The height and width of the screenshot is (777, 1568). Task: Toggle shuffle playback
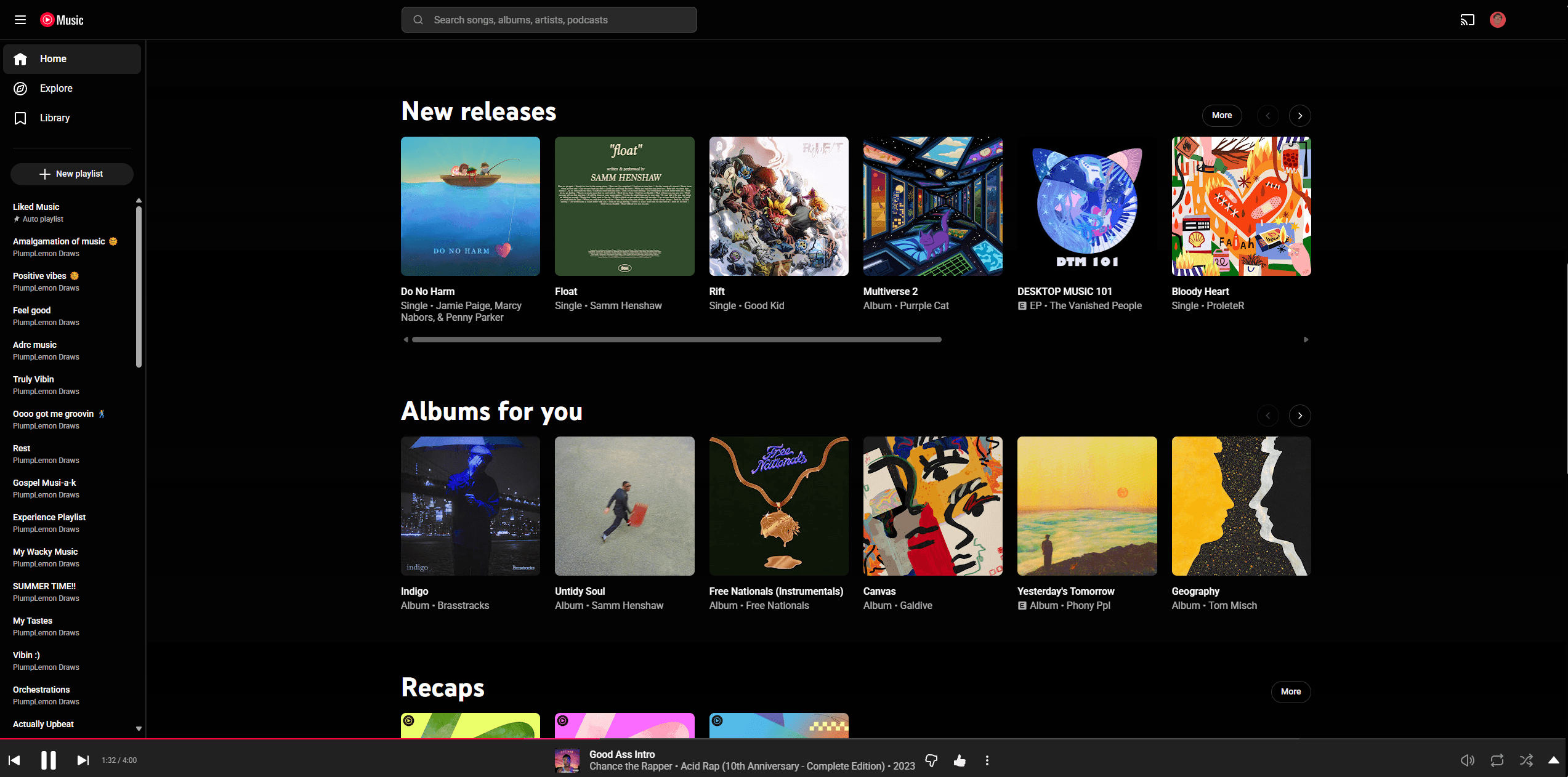(1526, 760)
